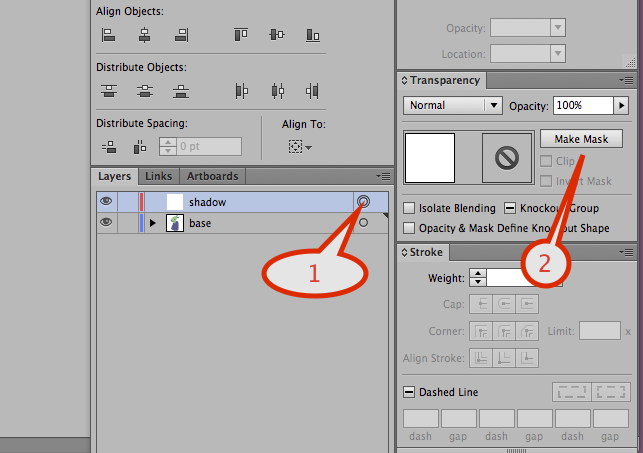
Task: Expand the base layer contents
Action: [153, 223]
